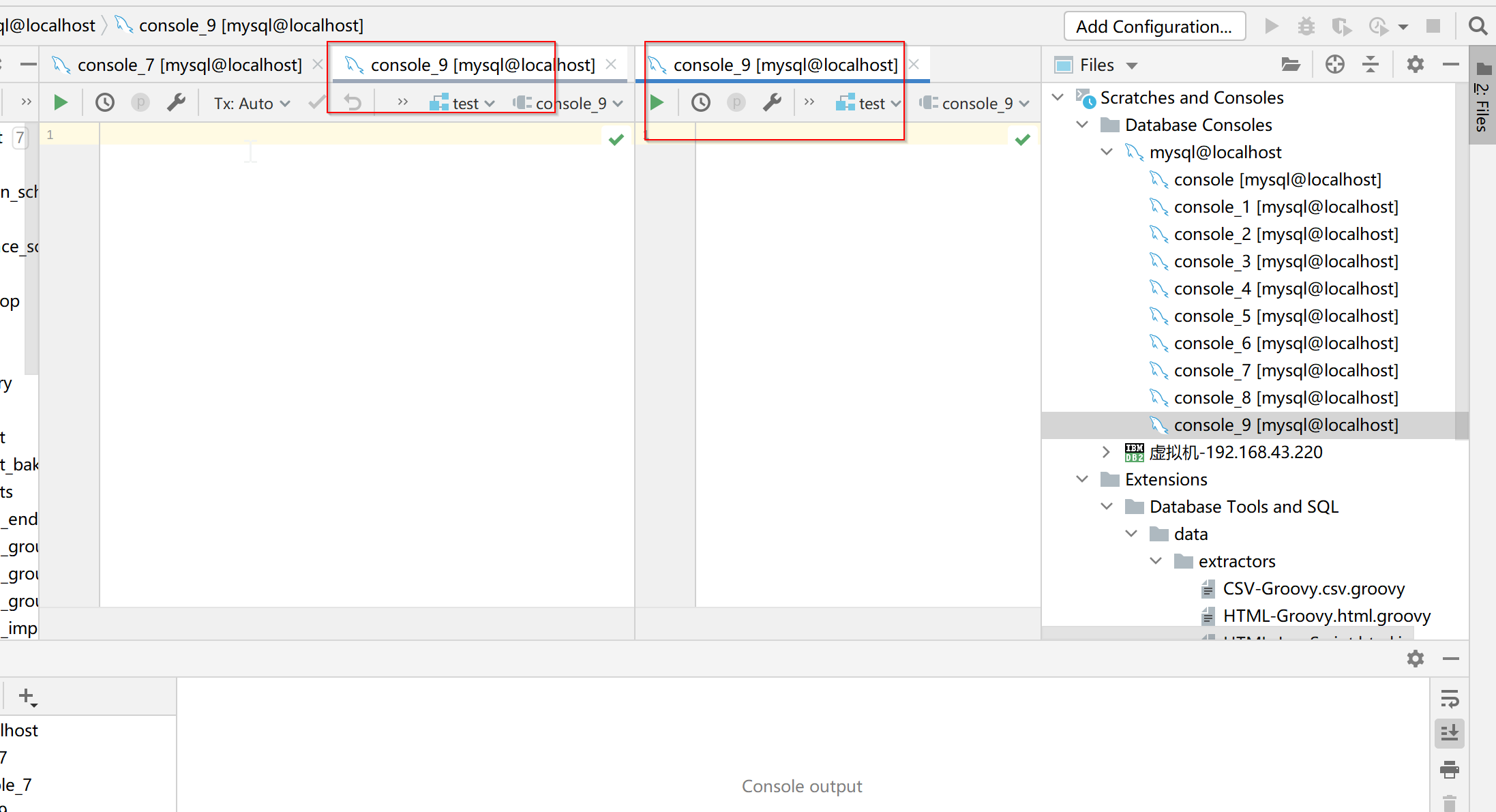The image size is (1496, 812).
Task: Collapse Database Consoles folder
Action: 1083,125
